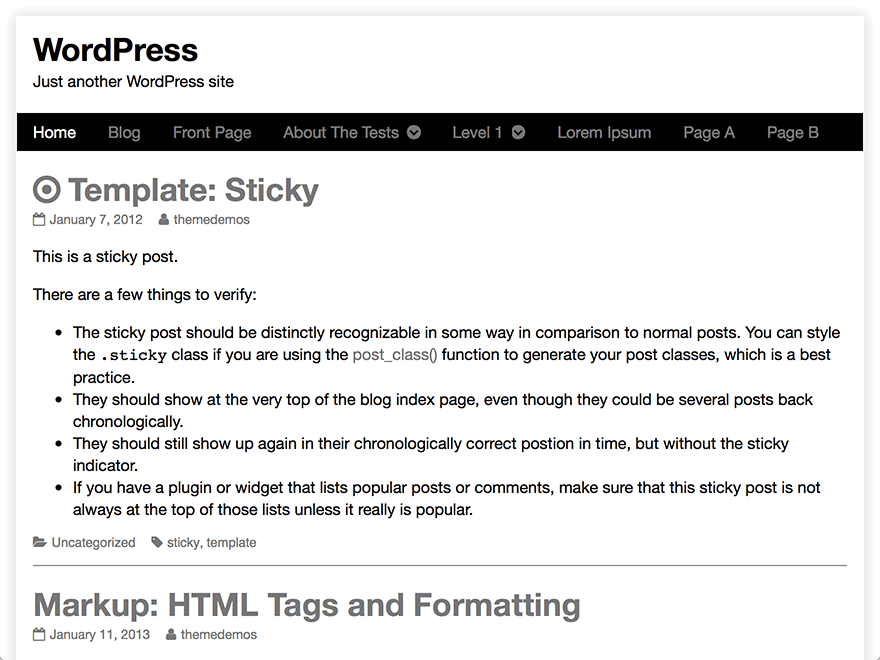880x660 pixels.
Task: Open the Home menu item
Action: [54, 132]
